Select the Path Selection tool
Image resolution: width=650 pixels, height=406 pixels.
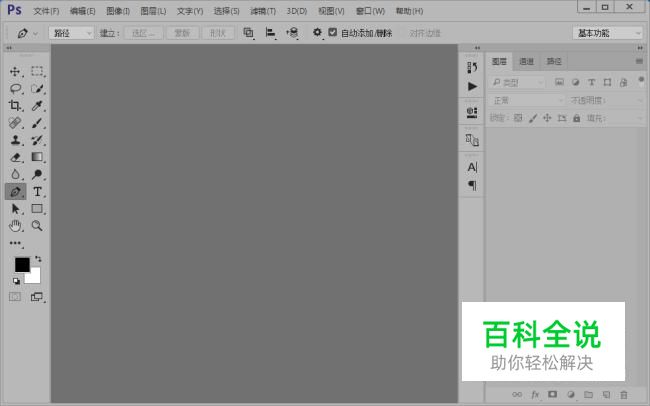(x=15, y=209)
